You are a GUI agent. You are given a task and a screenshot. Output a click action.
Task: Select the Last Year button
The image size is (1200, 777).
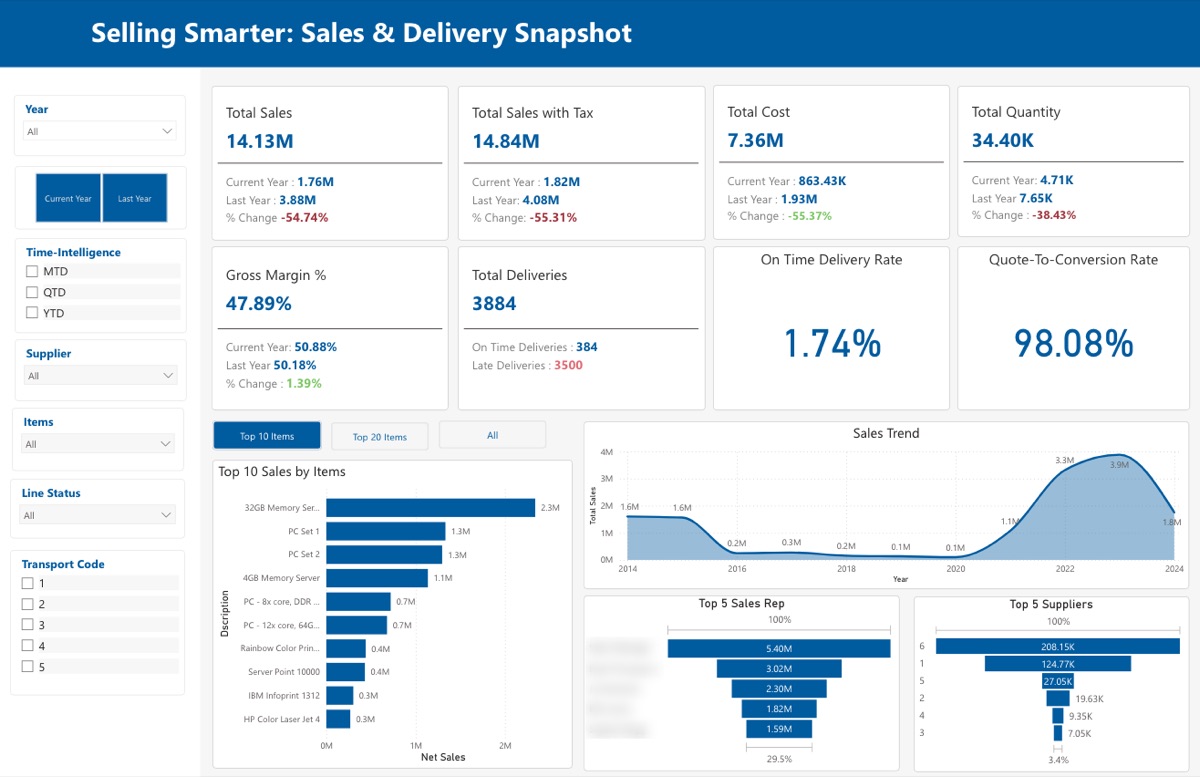pyautogui.click(x=135, y=198)
